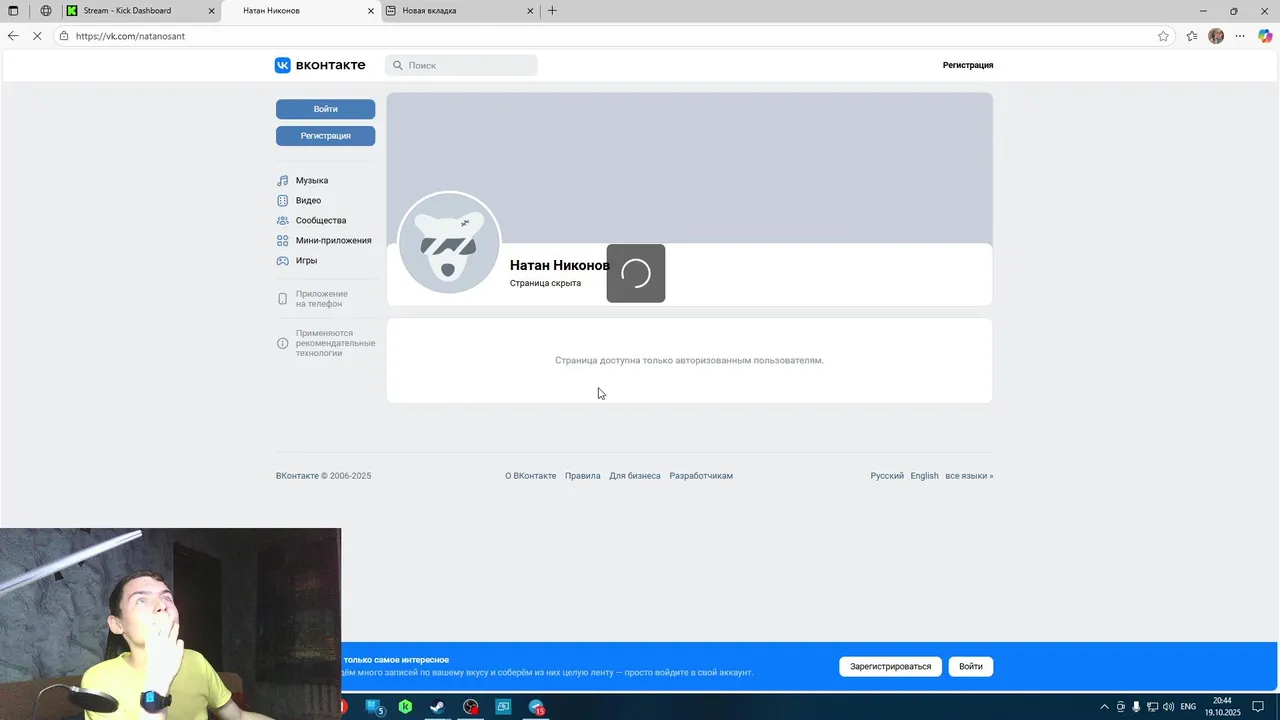Go back in the browser
The image size is (1280, 720).
[x=13, y=36]
